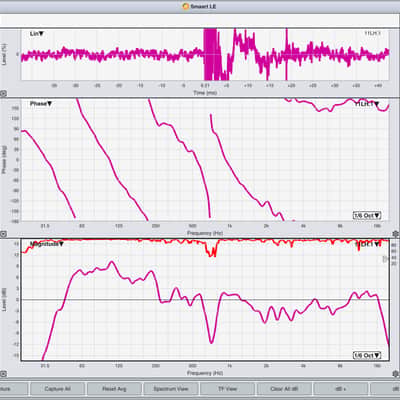Switch to TF View
The width and height of the screenshot is (400, 400).
227,389
